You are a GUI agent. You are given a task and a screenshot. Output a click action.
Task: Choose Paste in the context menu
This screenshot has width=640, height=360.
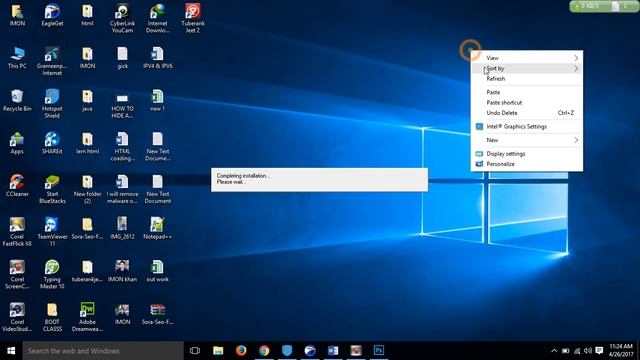pyautogui.click(x=527, y=92)
